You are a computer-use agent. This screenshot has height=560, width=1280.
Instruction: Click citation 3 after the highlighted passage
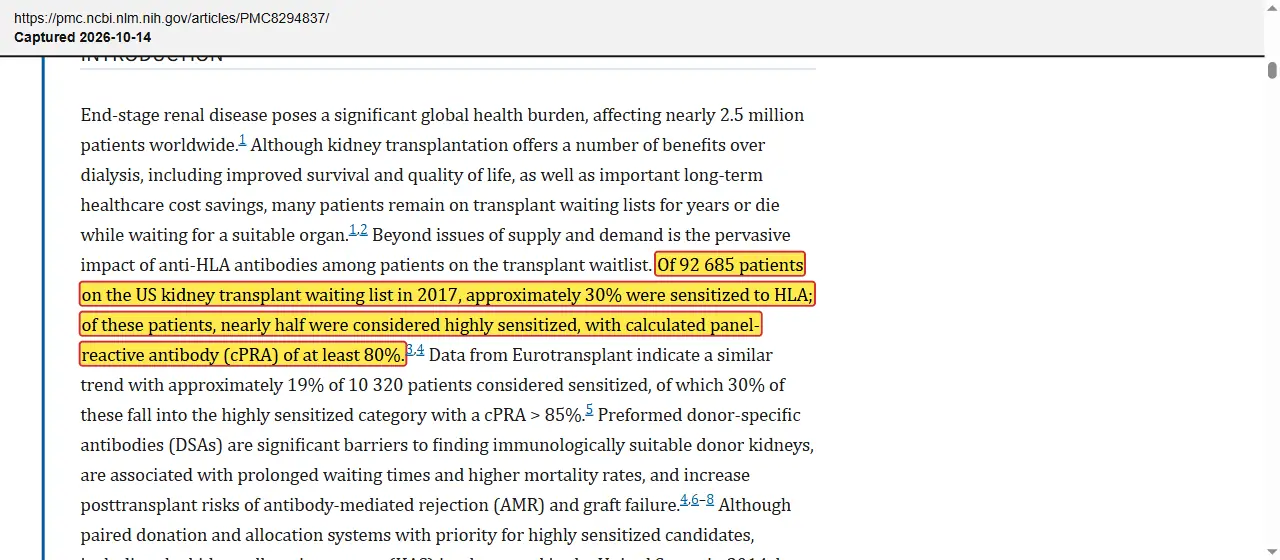[410, 350]
